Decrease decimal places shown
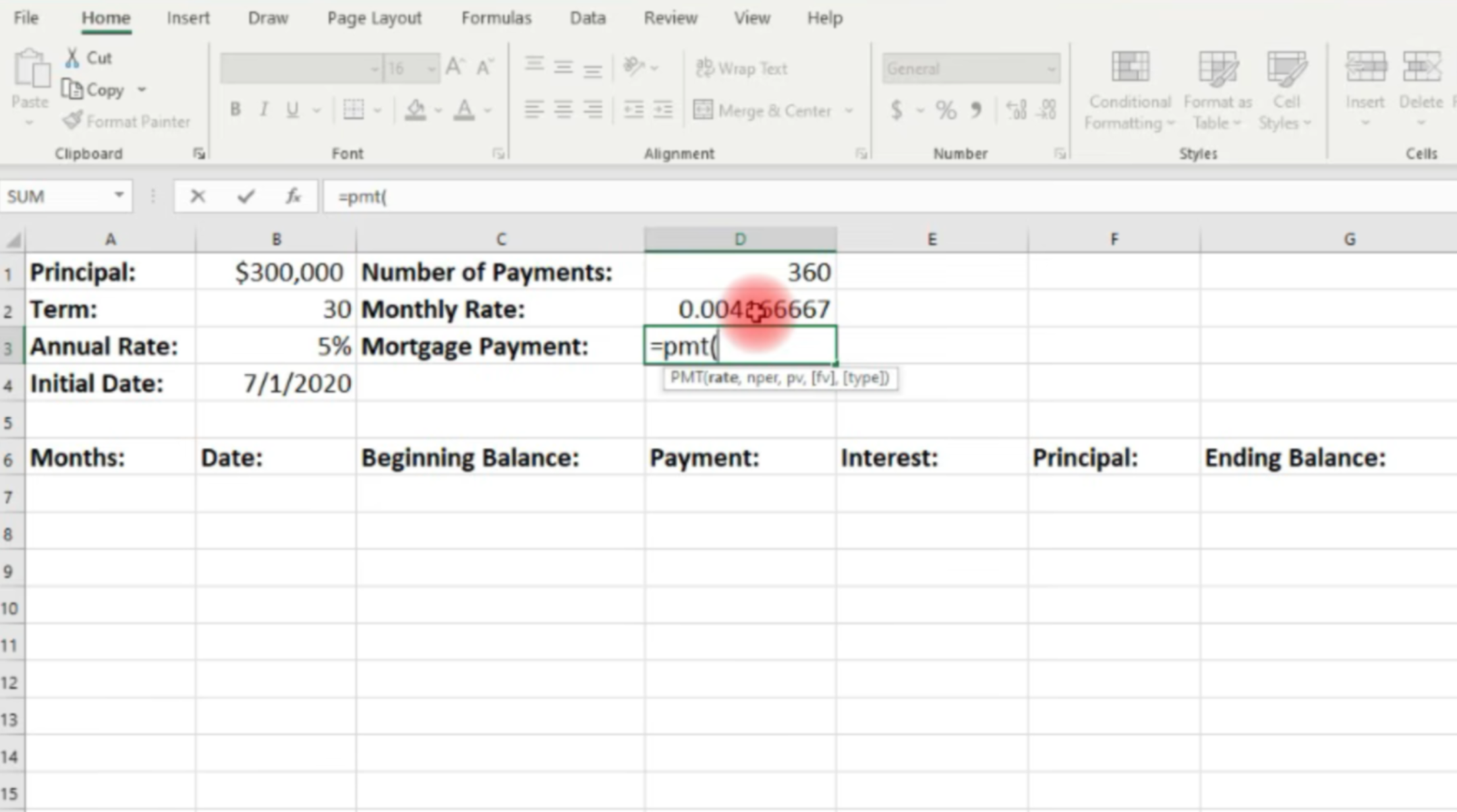Screen dimensions: 1457x812 (x=1047, y=110)
